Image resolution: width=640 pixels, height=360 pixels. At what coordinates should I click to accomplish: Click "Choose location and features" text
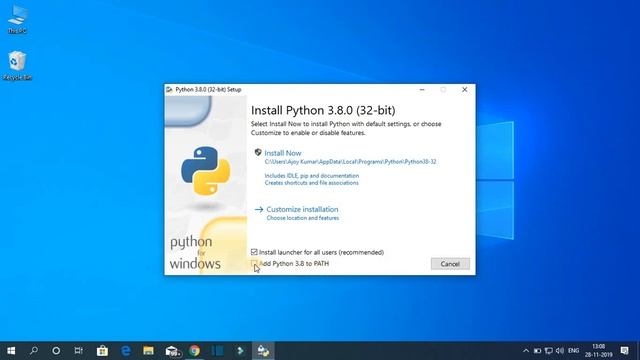click(302, 218)
